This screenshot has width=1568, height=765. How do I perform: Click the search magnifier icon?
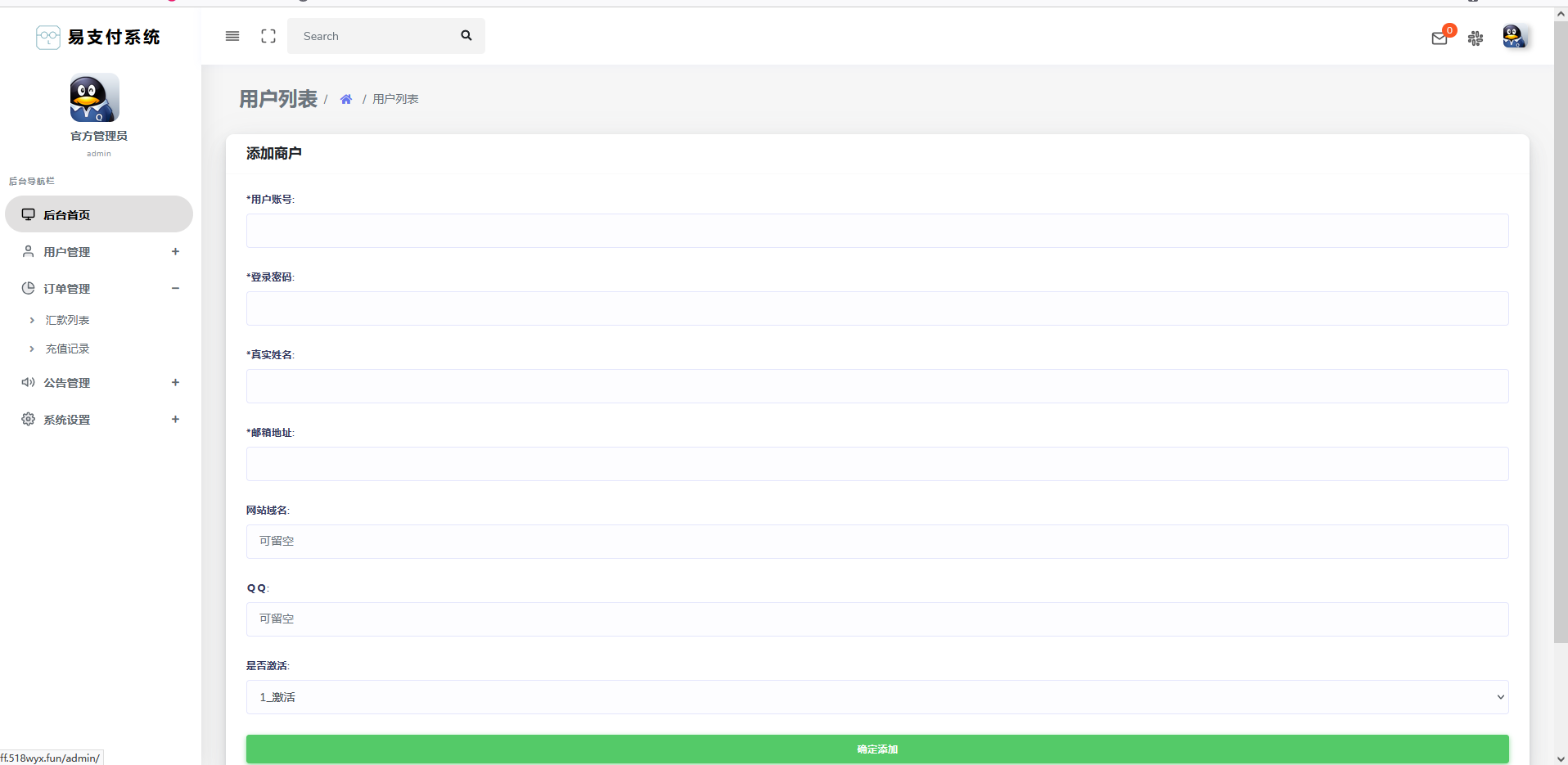coord(466,35)
